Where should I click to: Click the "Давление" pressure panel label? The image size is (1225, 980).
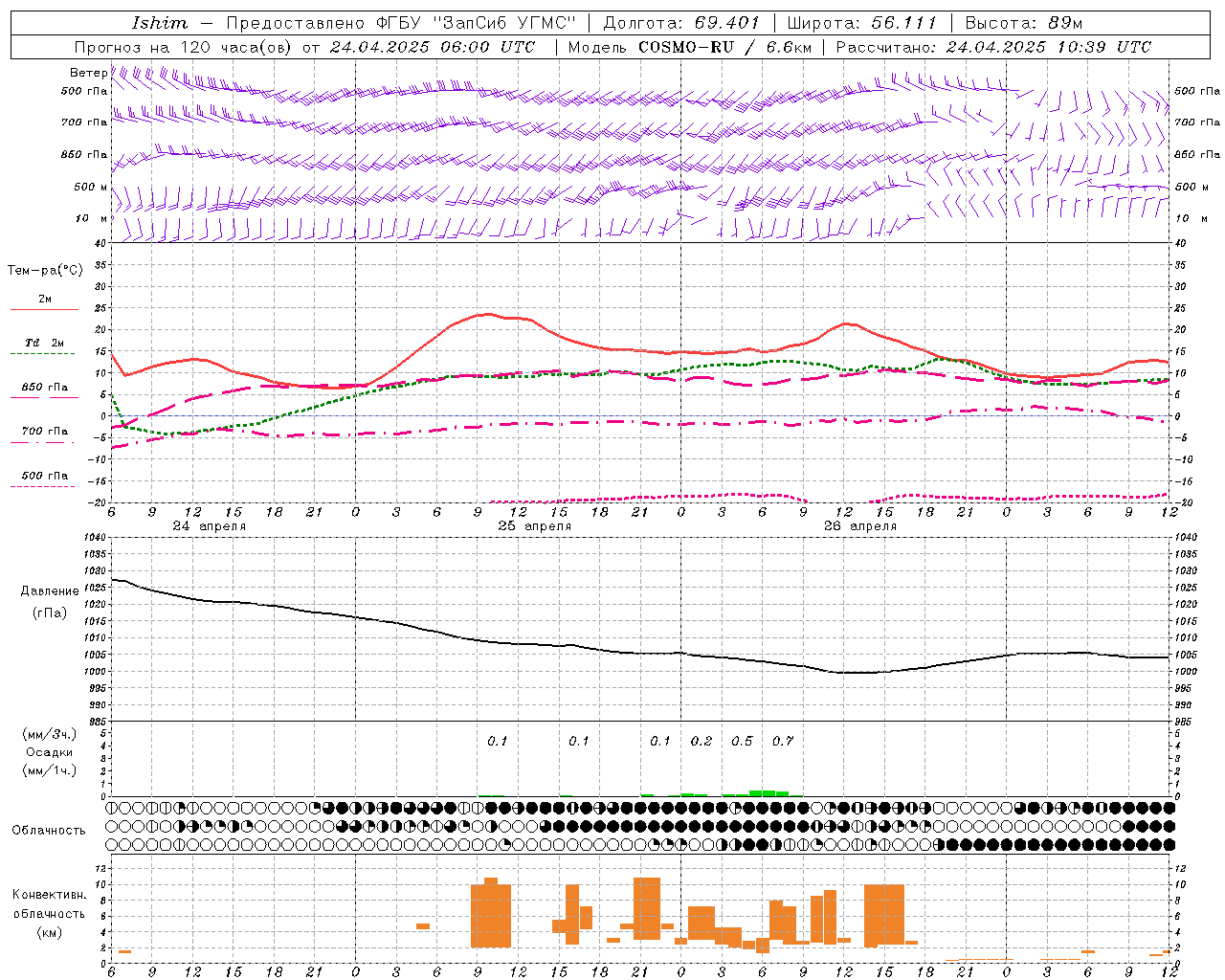point(50,591)
